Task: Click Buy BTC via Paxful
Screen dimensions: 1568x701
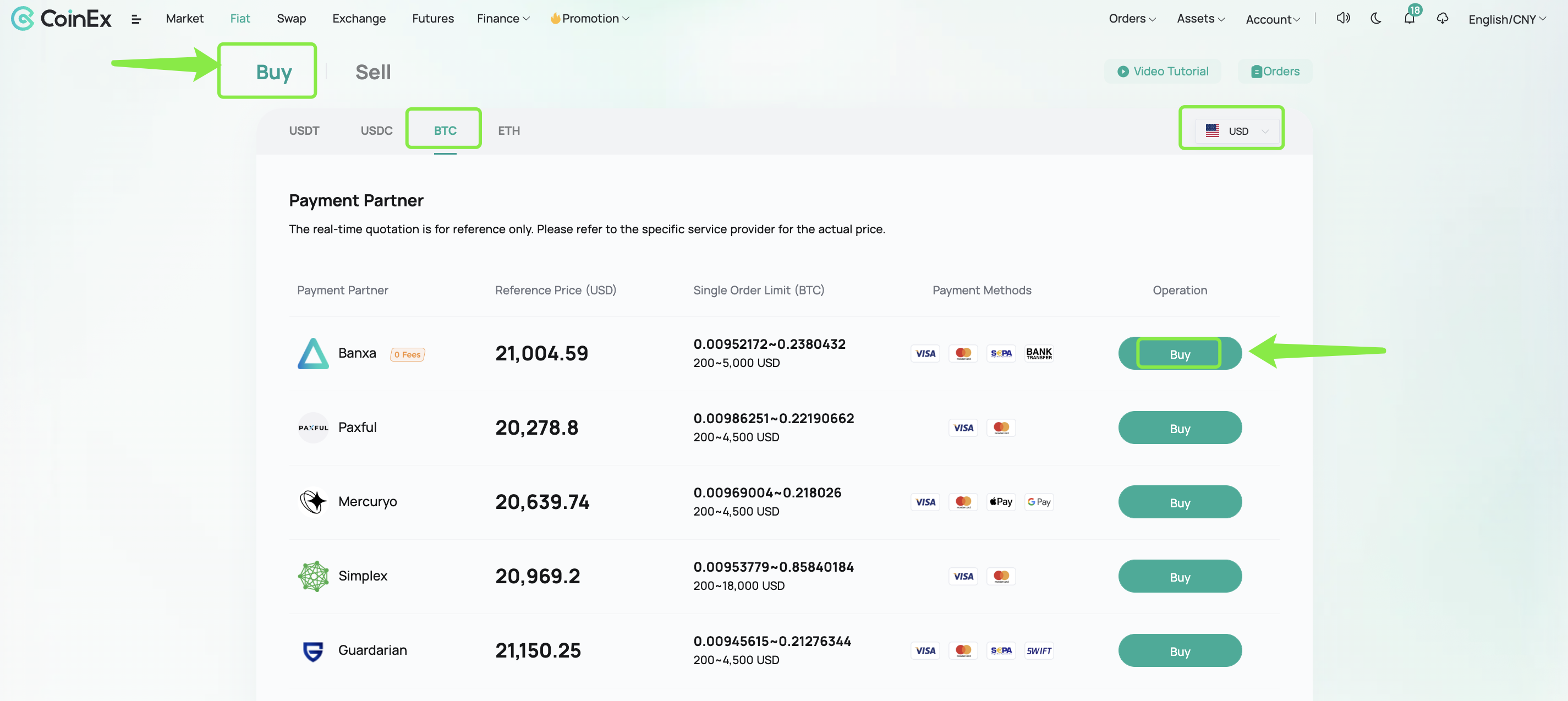Action: click(x=1180, y=427)
